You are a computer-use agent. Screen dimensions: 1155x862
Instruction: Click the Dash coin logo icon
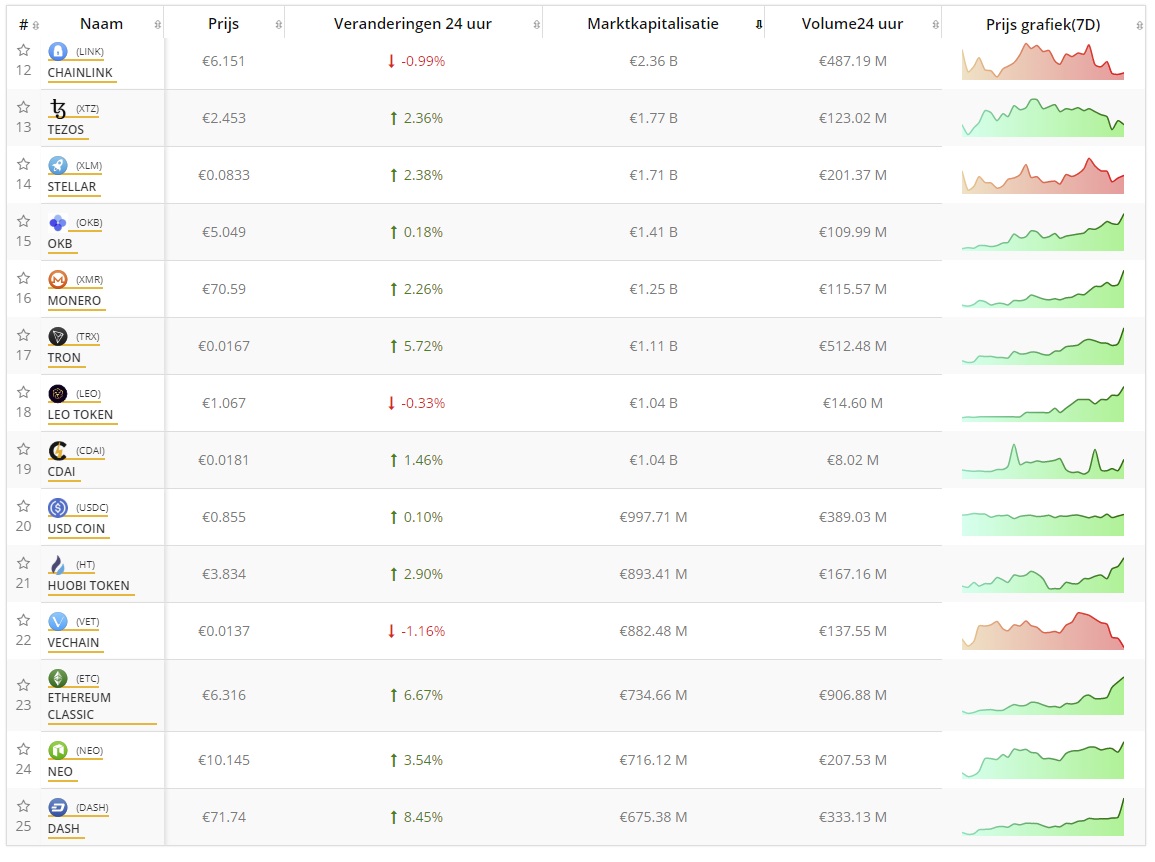[58, 807]
